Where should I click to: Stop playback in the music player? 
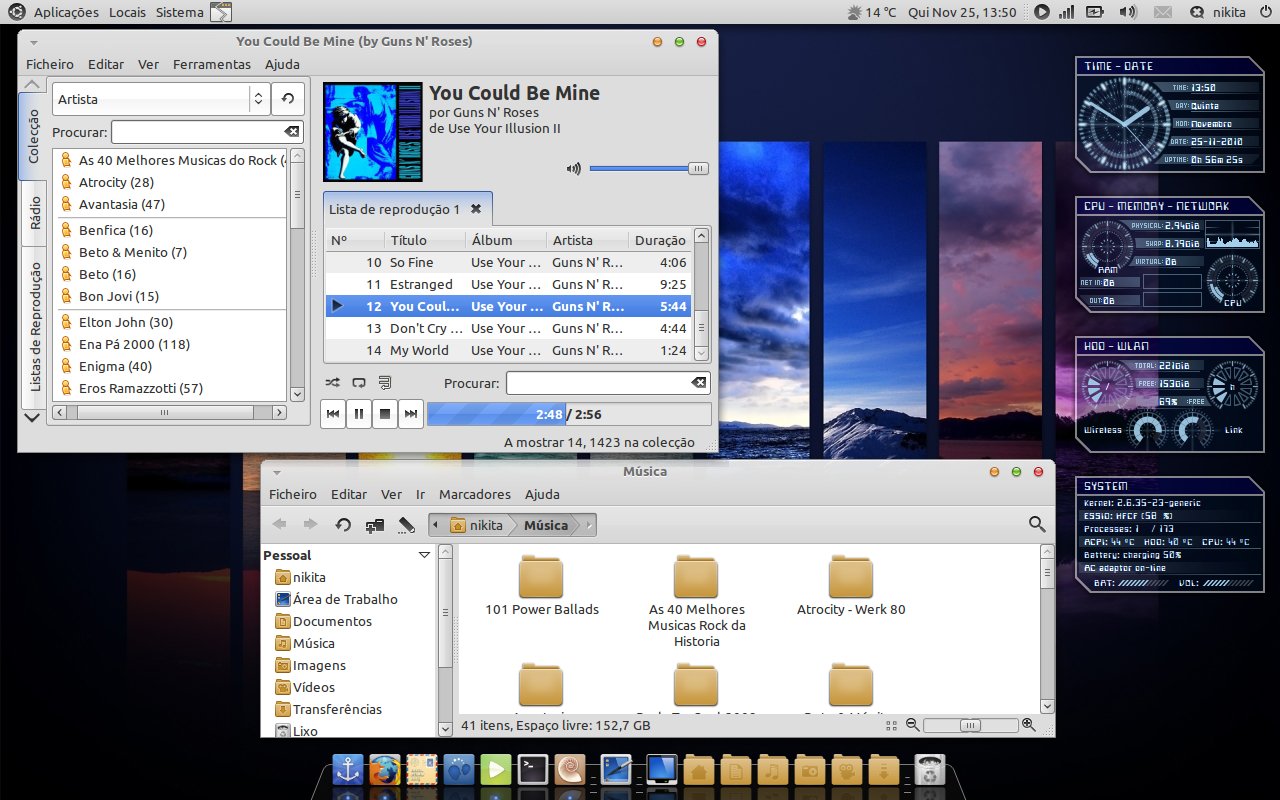coord(385,414)
